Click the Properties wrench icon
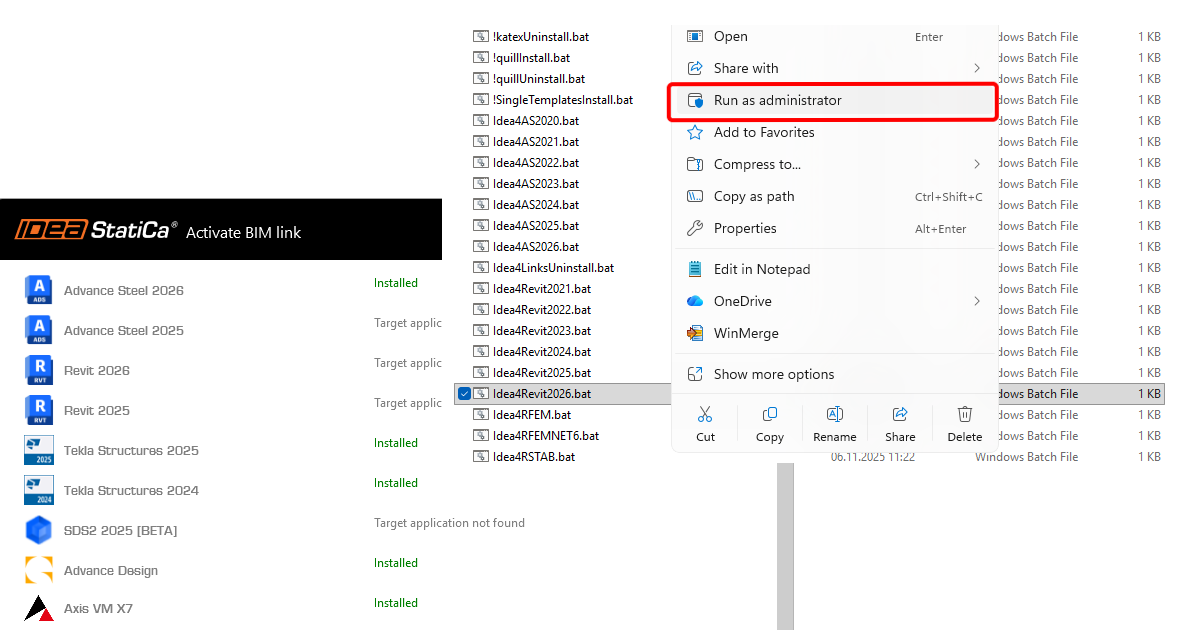The height and width of the screenshot is (630, 1200). point(695,228)
